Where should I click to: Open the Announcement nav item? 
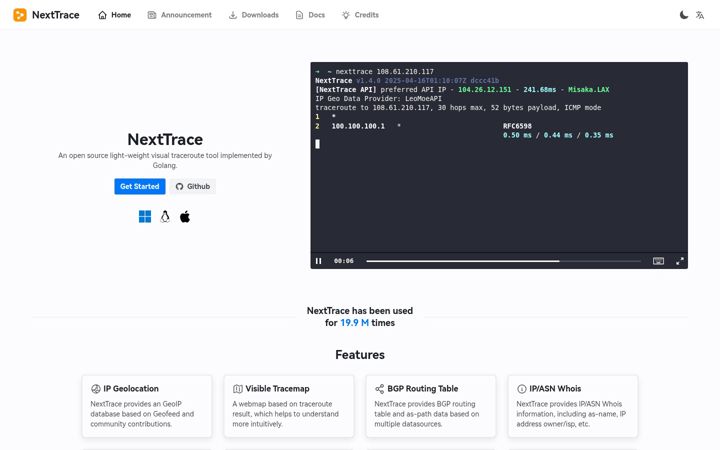[180, 15]
